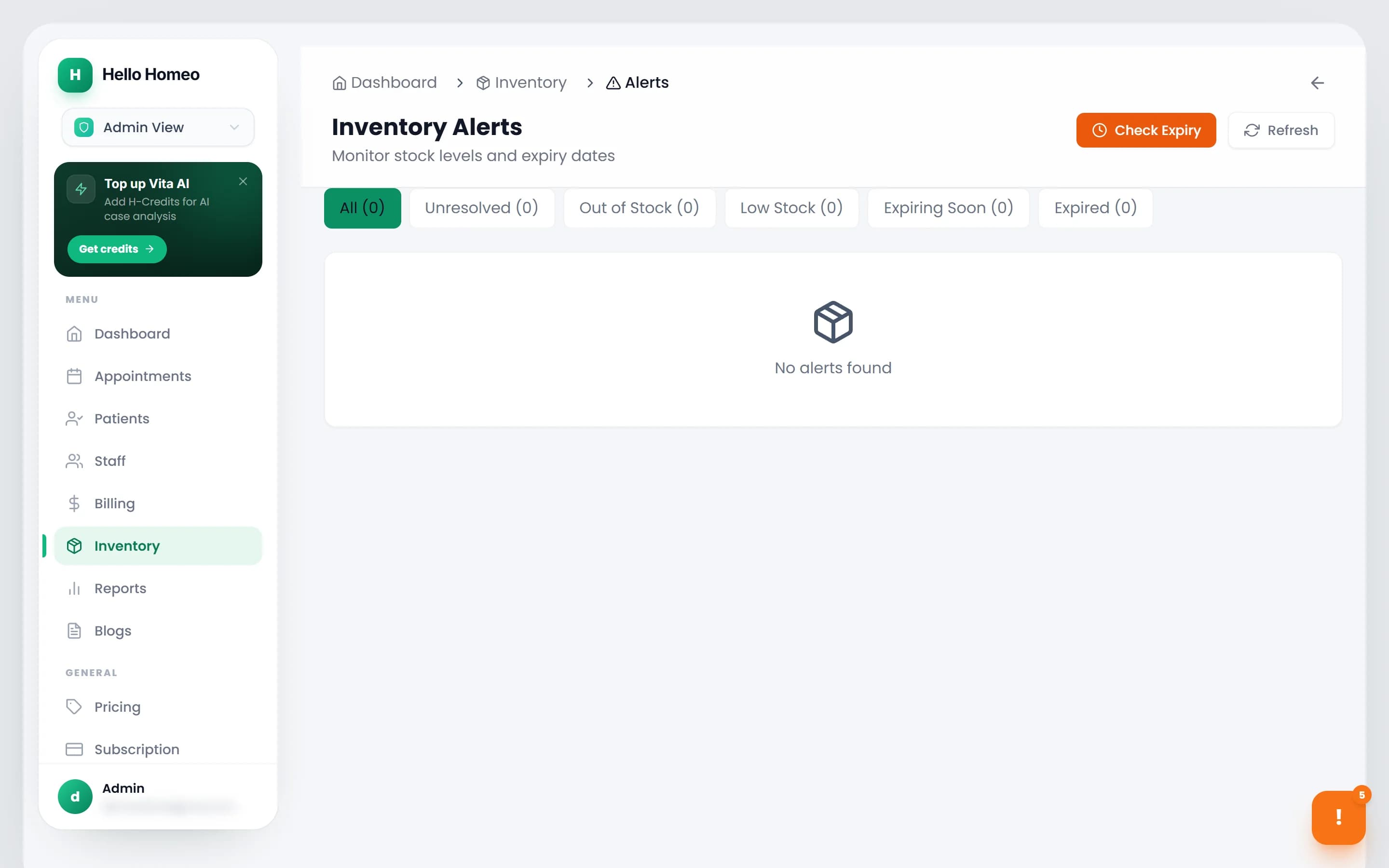Click the empty-state box icon
Screen dimensions: 1389x868
click(x=833, y=322)
